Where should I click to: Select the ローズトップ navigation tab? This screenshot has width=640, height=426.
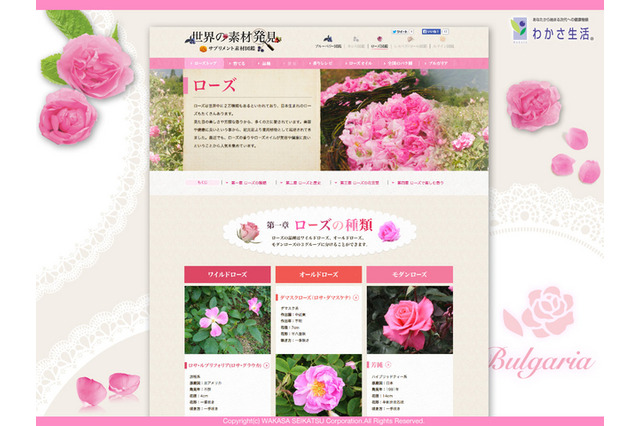[204, 64]
